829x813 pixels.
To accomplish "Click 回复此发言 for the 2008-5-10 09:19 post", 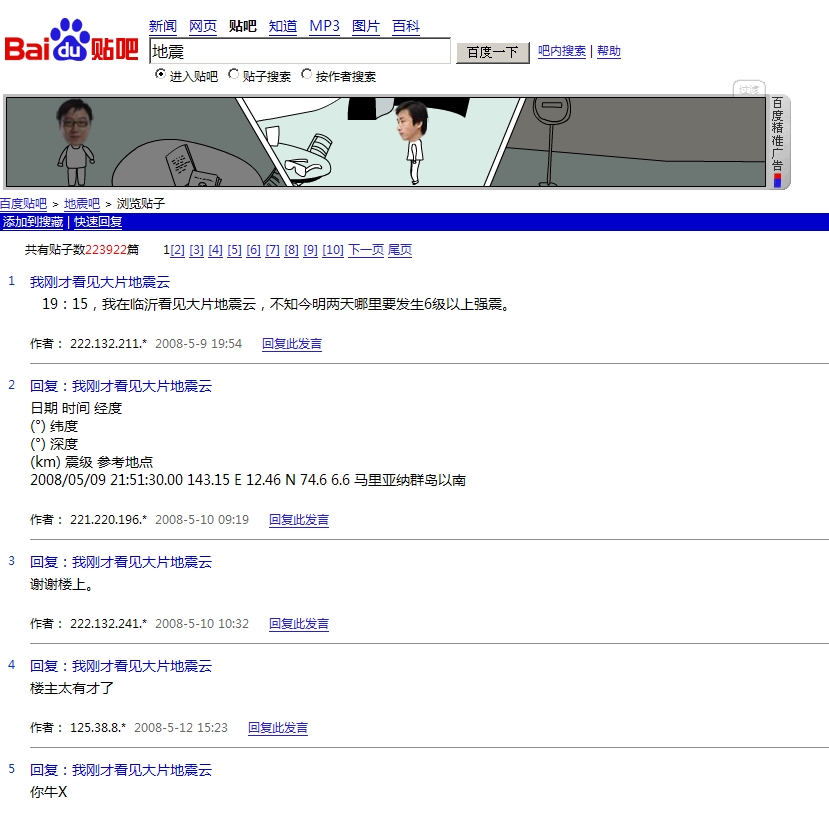I will tap(299, 520).
